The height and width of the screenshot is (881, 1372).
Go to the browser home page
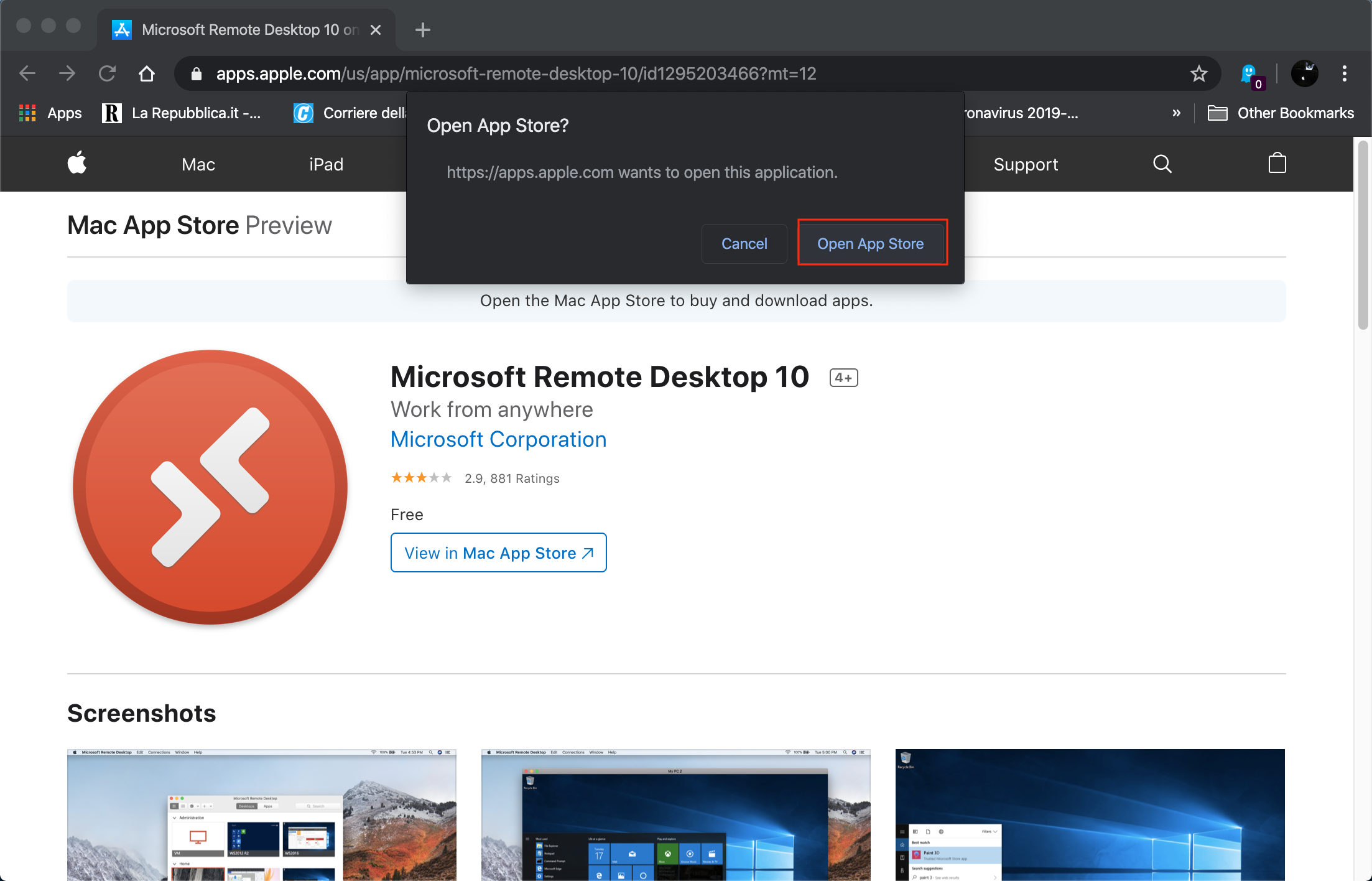click(147, 73)
